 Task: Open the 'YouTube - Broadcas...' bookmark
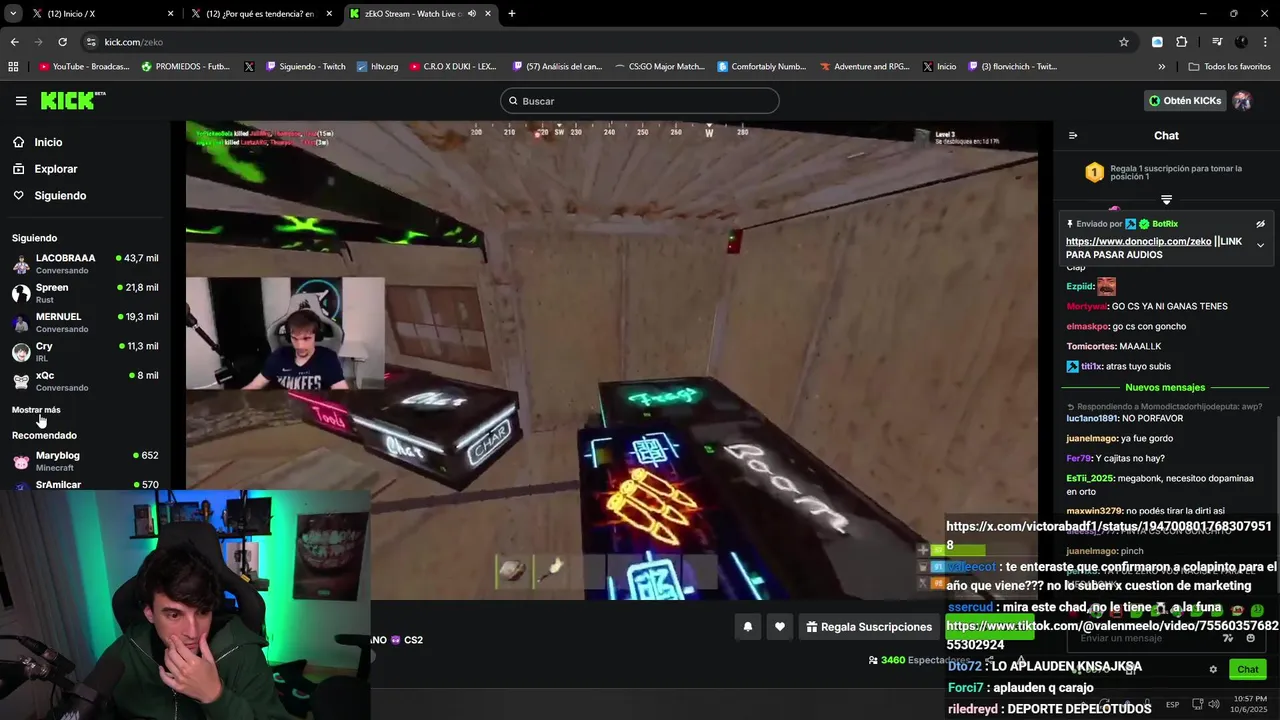(x=84, y=67)
